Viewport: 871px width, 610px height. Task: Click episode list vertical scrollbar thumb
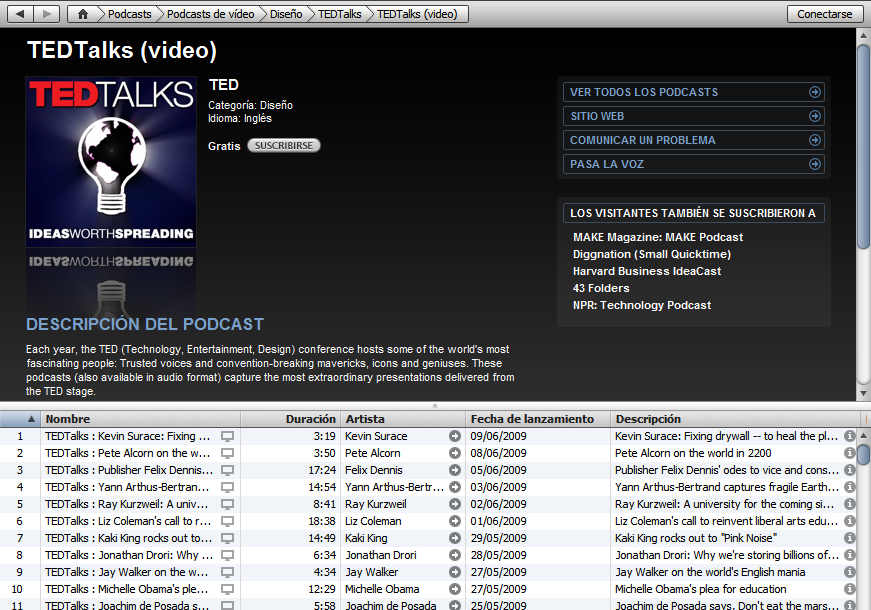863,454
